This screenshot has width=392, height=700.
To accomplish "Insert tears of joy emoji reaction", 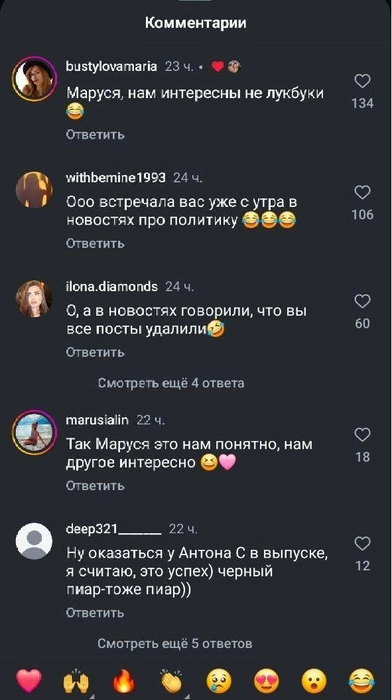I will point(361,682).
